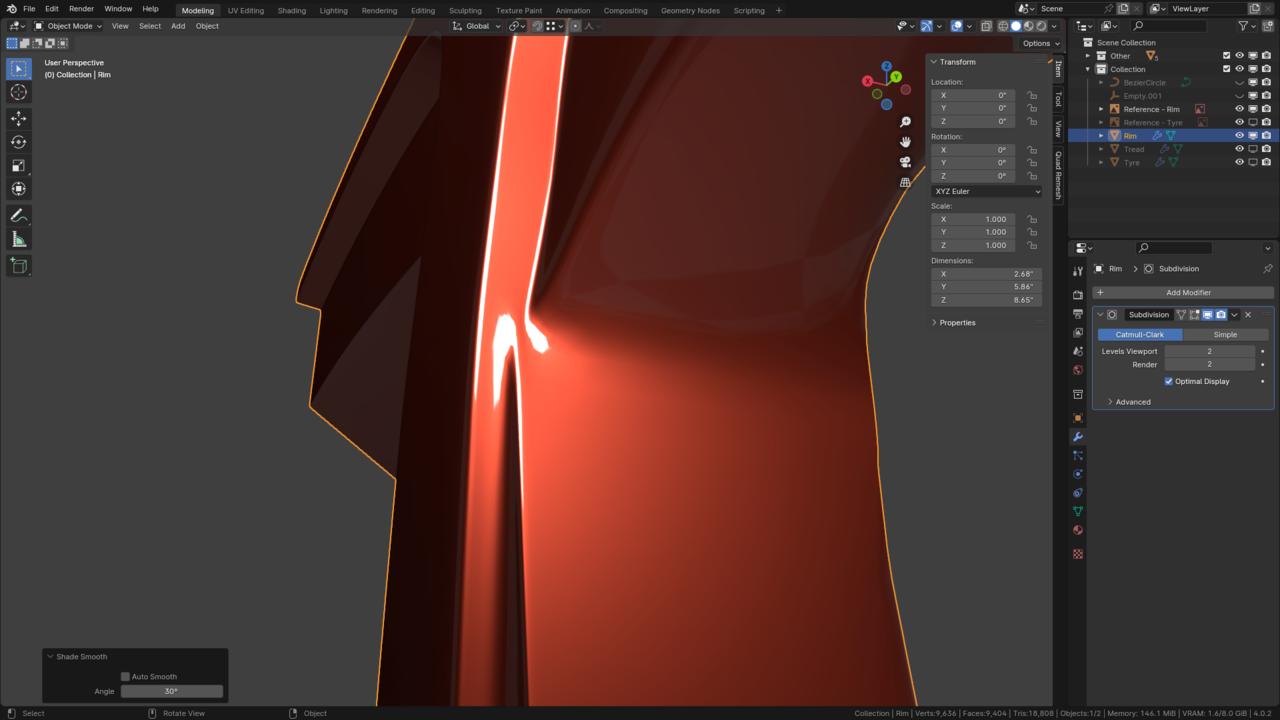The height and width of the screenshot is (720, 1280).
Task: Select the Move tool in the toolbar
Action: click(18, 118)
